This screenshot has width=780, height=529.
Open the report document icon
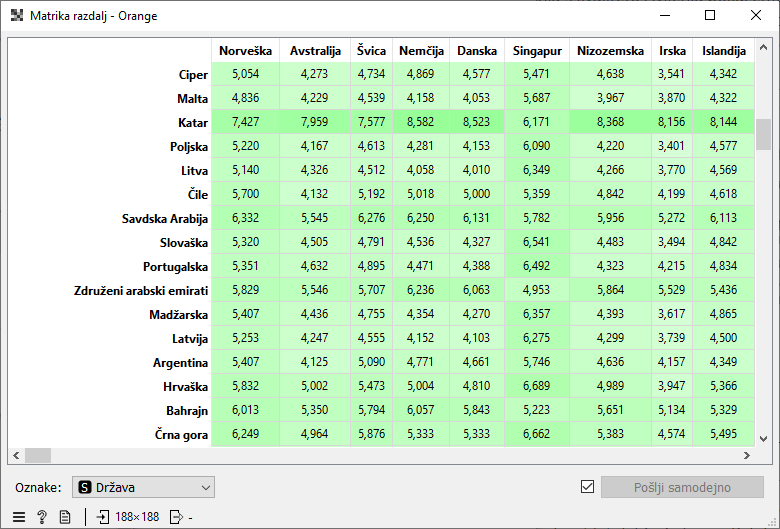(x=64, y=517)
